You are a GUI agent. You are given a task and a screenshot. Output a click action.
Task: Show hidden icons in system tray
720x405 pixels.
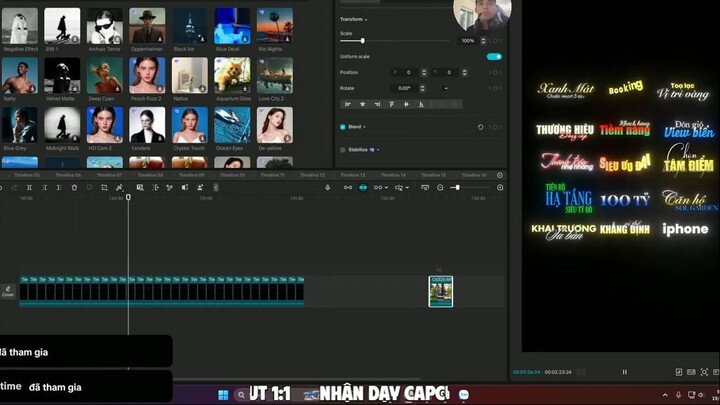pos(665,394)
